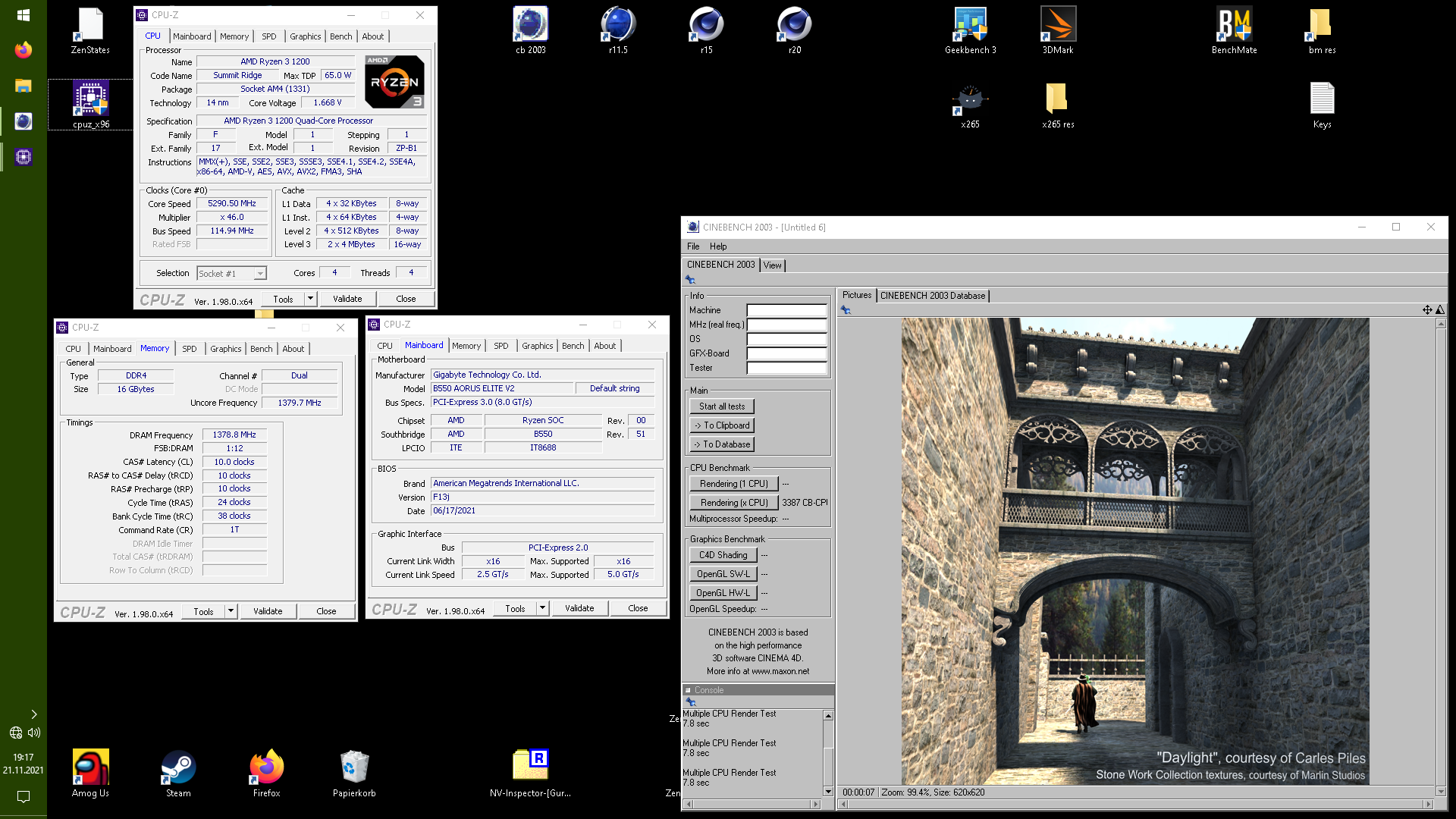The height and width of the screenshot is (819, 1456).
Task: Launch the r15 Cinebench shortcut
Action: 706,31
